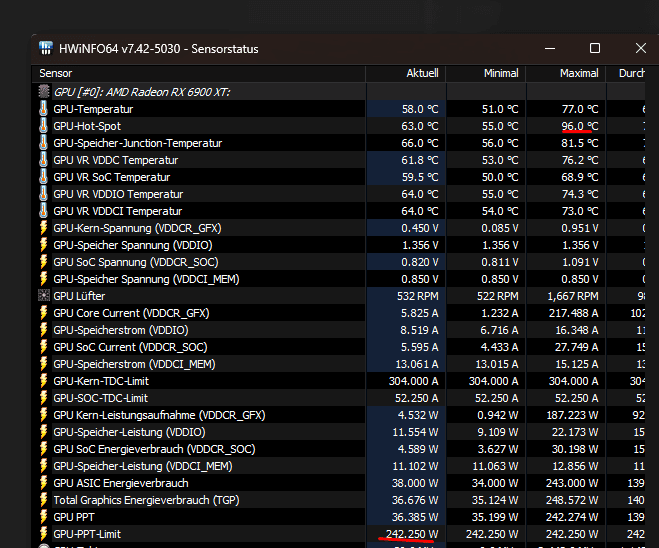Click the Aktuell column header

coord(406,74)
